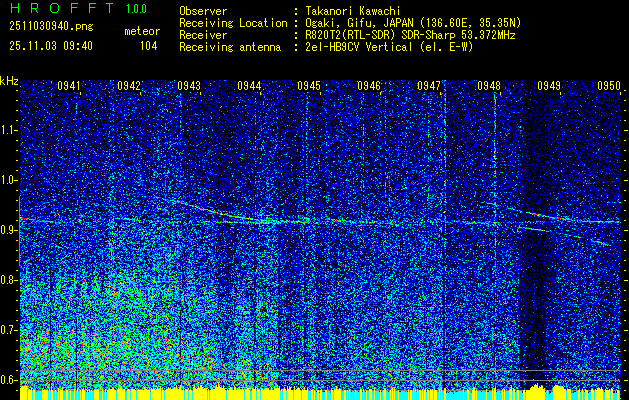
Task: Click the 0947 time marker
Action: pos(429,85)
